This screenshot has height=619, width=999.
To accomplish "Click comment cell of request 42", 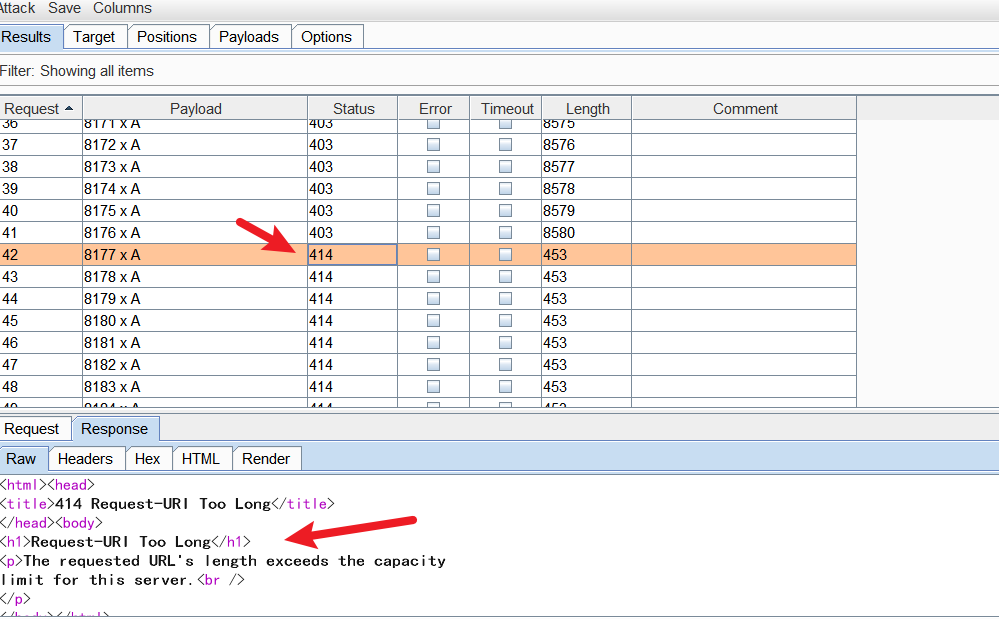I will click(x=744, y=255).
